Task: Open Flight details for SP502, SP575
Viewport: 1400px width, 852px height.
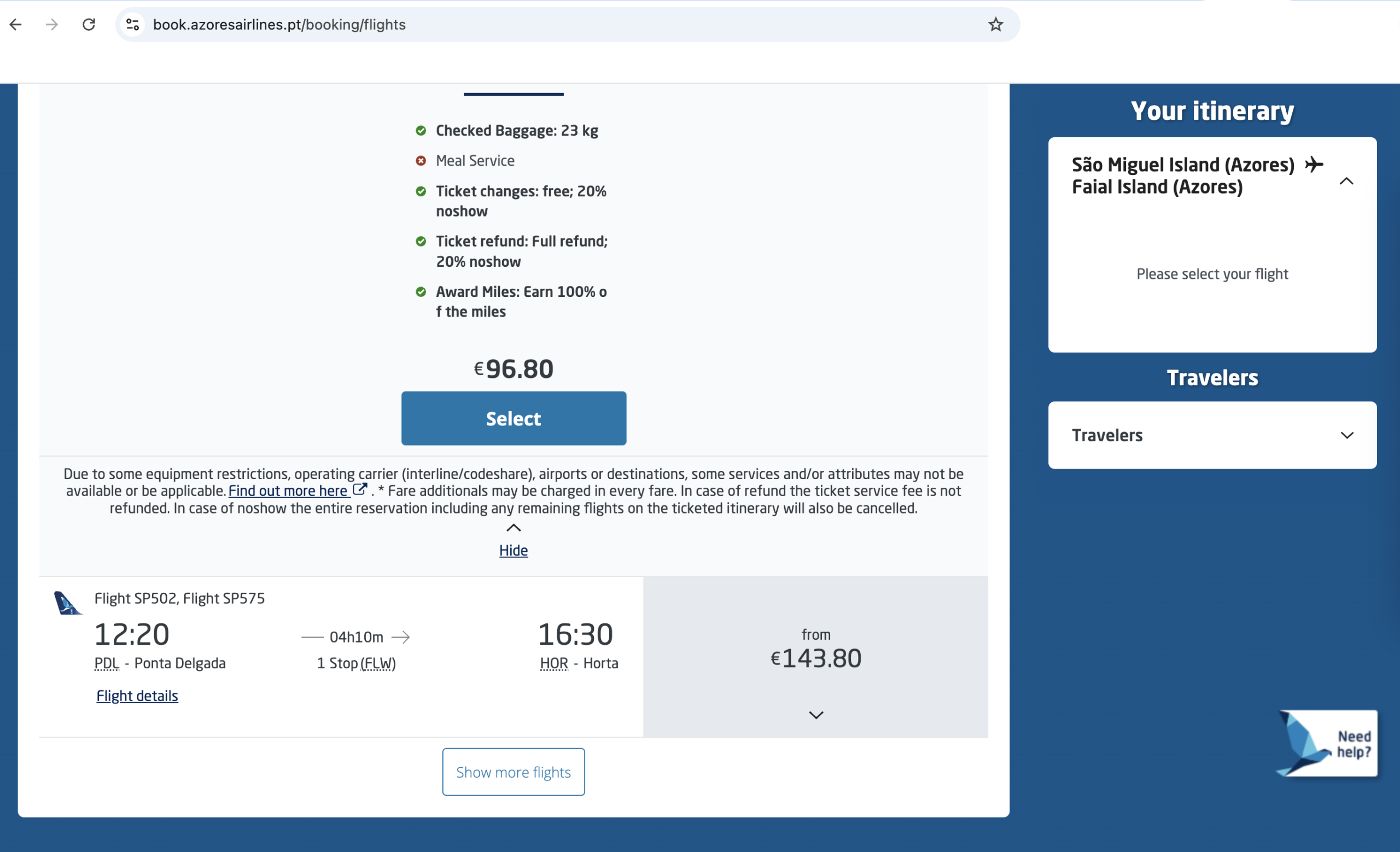Action: click(137, 696)
